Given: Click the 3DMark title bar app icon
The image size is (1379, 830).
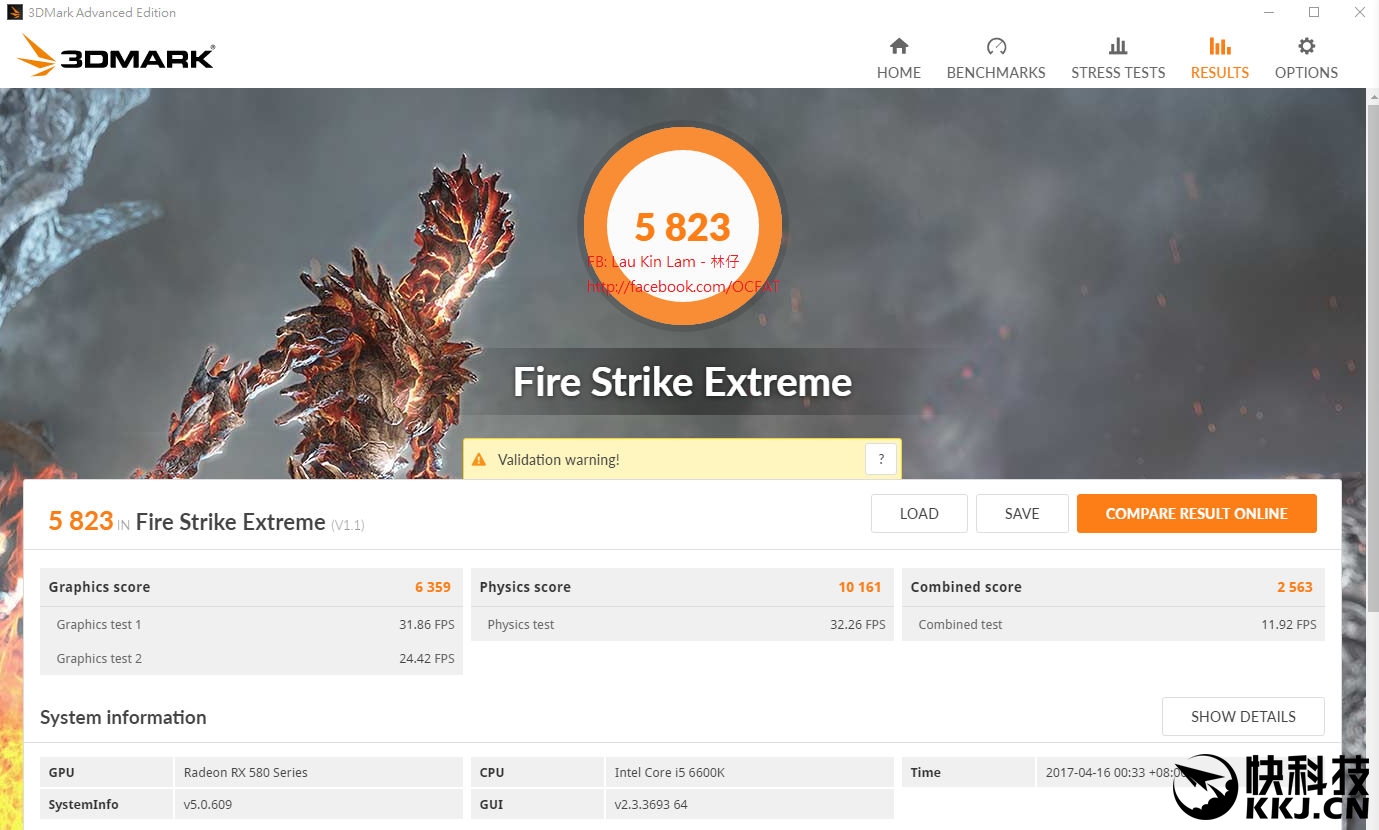Looking at the screenshot, I should coord(14,13).
